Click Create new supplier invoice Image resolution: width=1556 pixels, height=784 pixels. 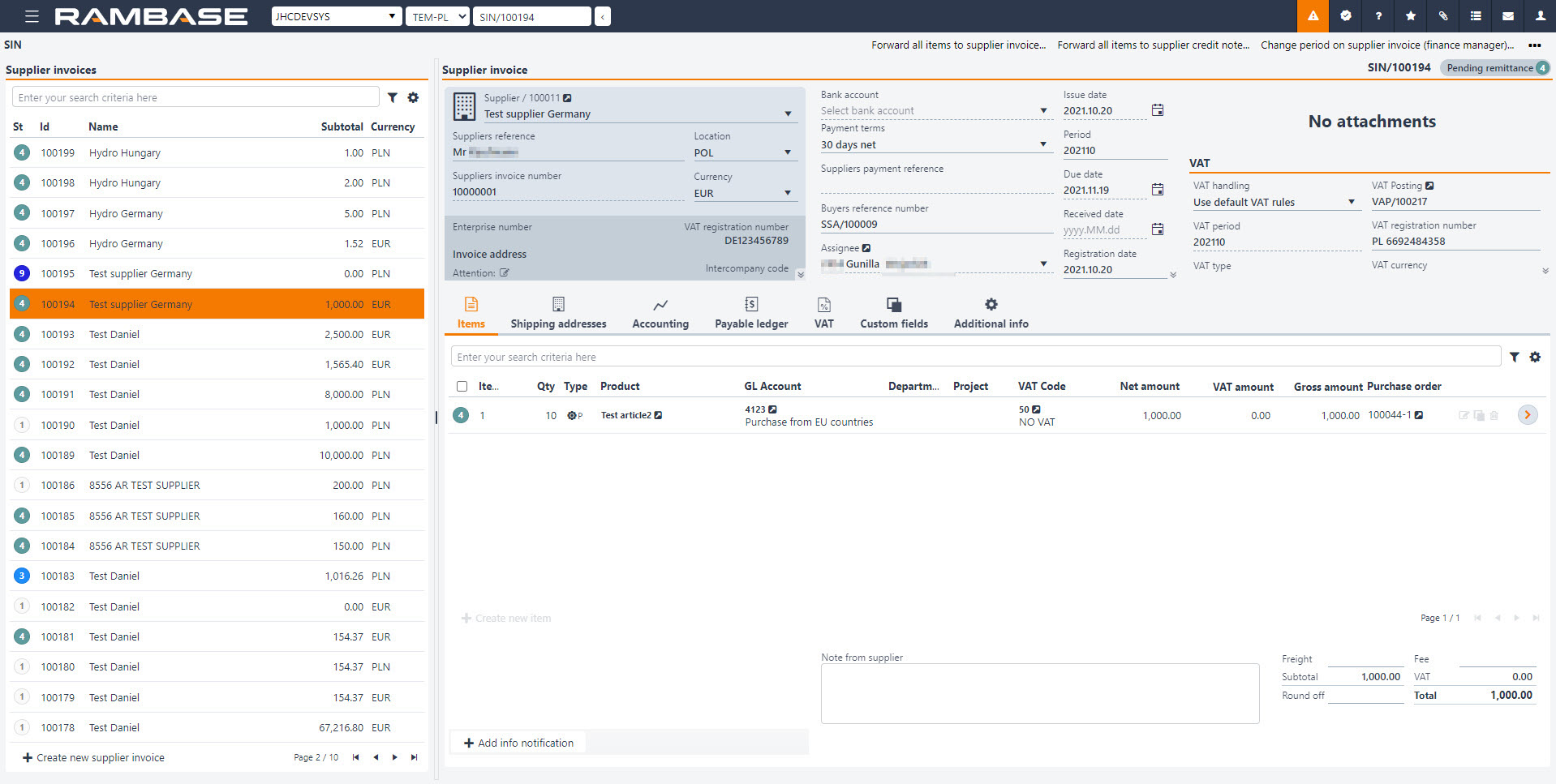click(93, 757)
